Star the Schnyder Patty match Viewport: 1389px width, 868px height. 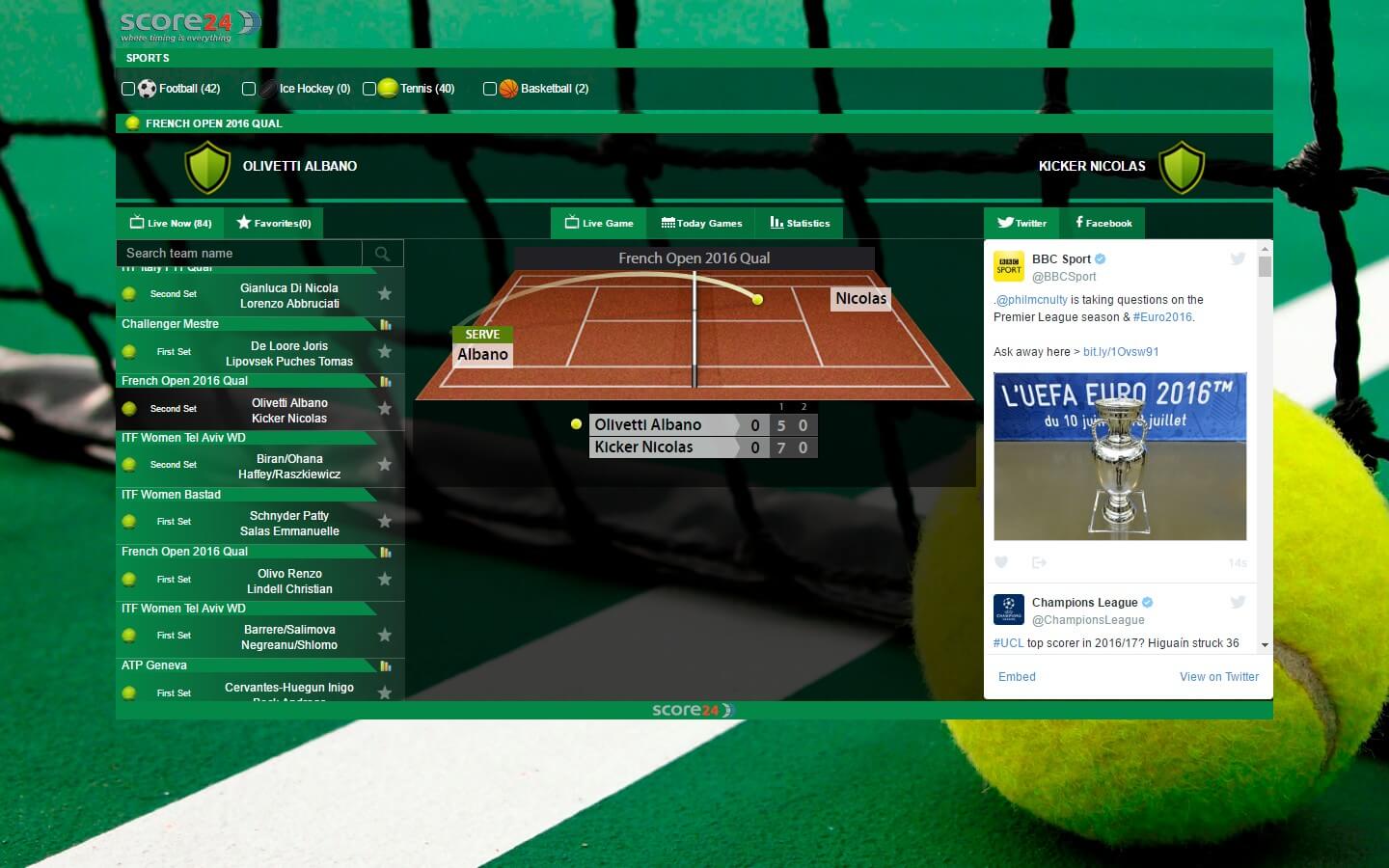coord(385,522)
